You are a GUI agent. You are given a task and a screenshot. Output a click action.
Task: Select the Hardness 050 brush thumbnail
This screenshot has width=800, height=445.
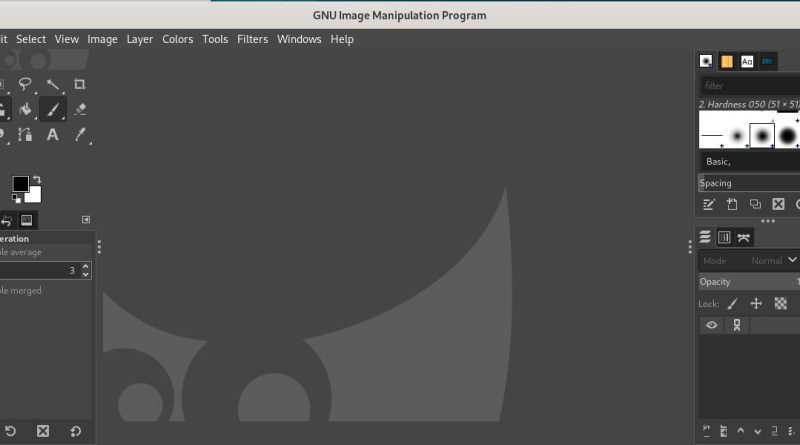coord(762,136)
